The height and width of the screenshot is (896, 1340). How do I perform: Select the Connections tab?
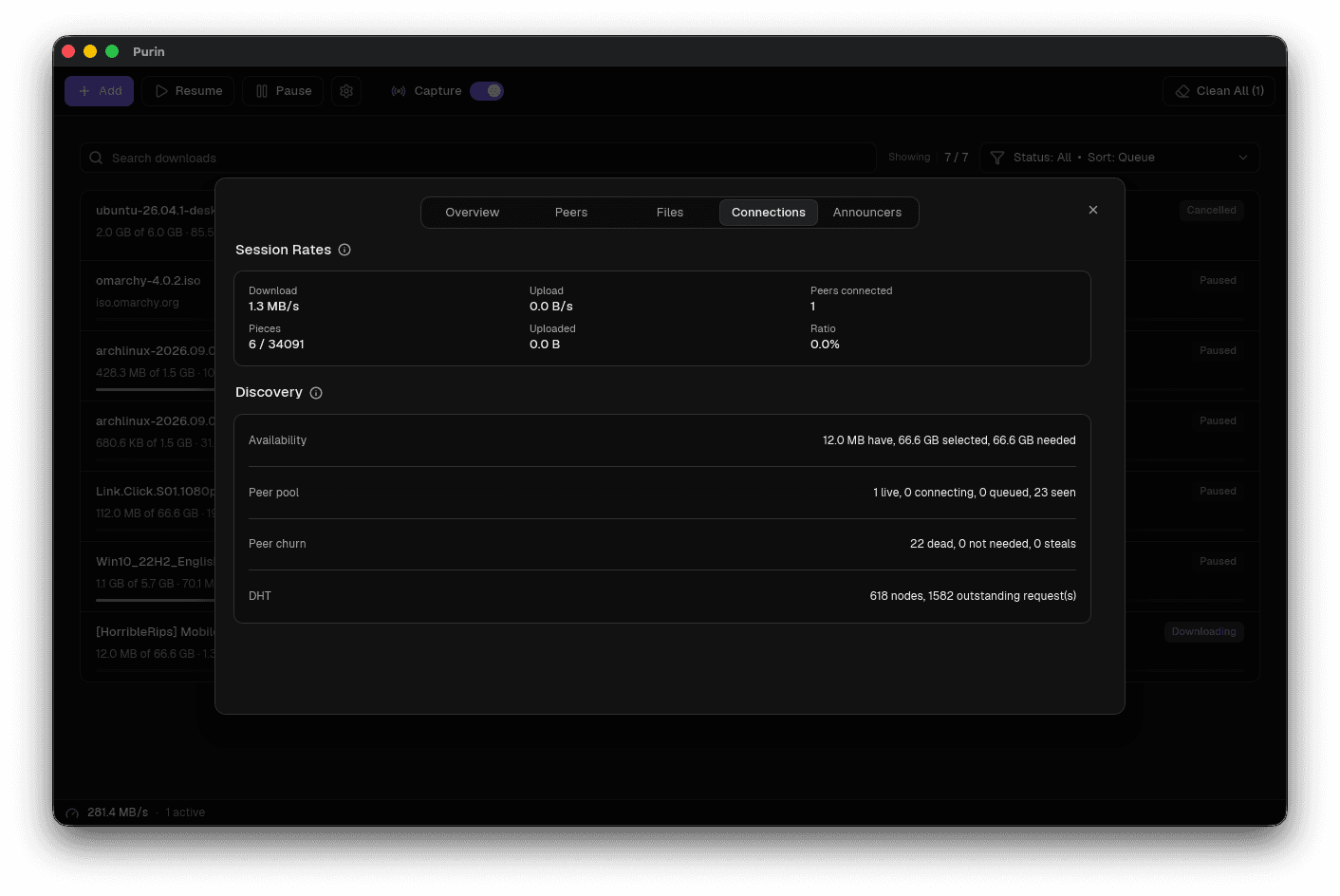pyautogui.click(x=769, y=213)
